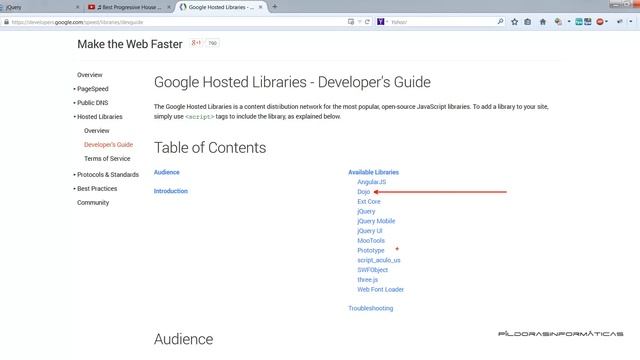Open the jQuery Mobile library link
The height and width of the screenshot is (360, 640).
point(376,221)
